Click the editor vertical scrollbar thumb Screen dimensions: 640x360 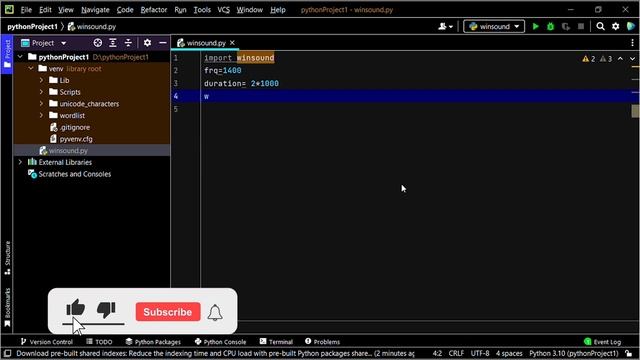point(635,111)
